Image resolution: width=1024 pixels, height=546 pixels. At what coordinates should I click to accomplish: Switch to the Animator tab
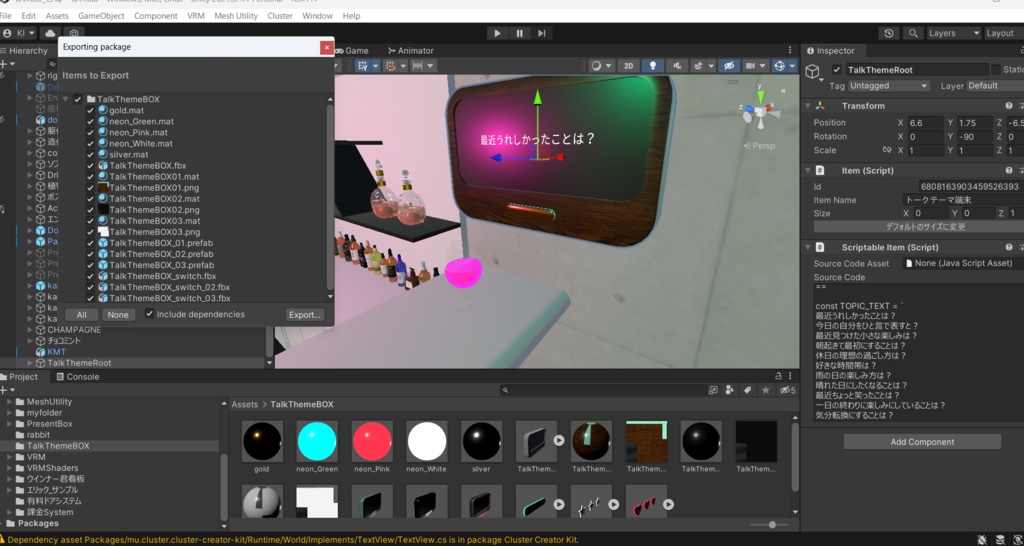410,50
